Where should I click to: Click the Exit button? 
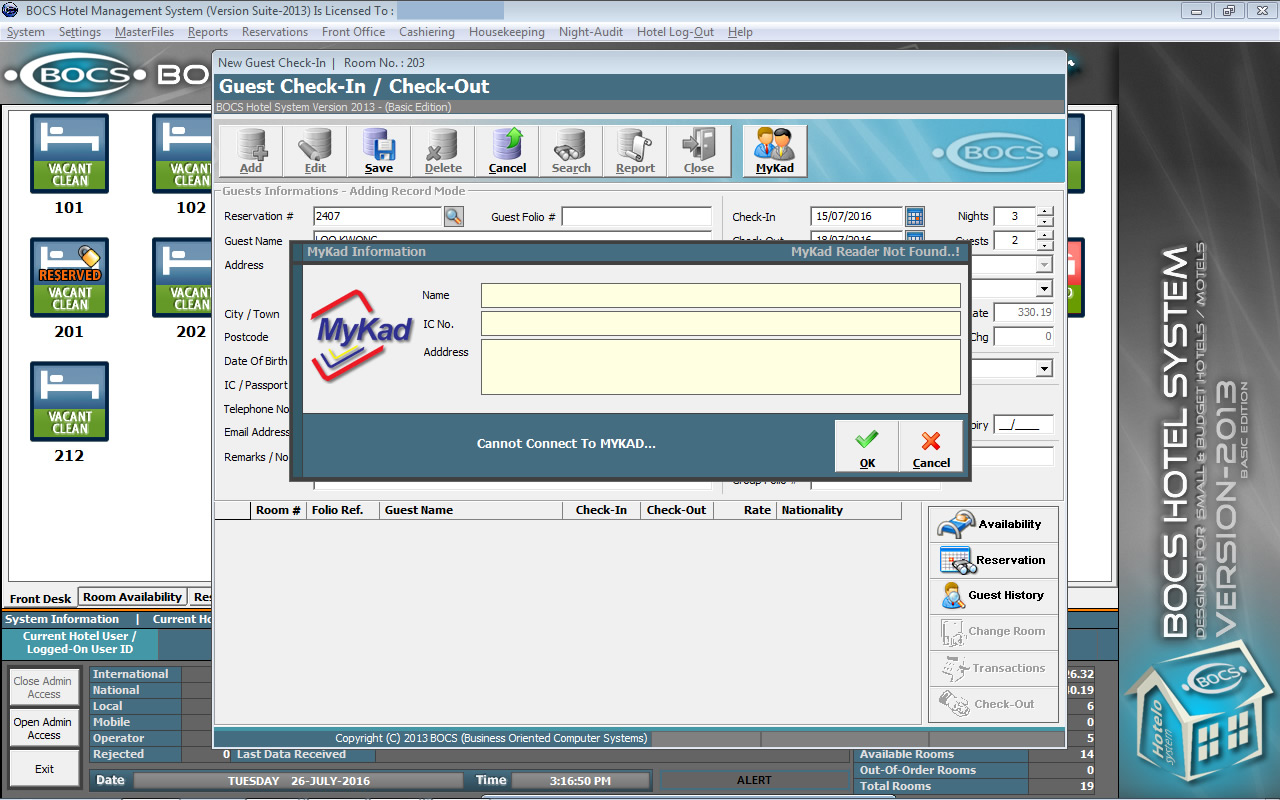tap(44, 769)
